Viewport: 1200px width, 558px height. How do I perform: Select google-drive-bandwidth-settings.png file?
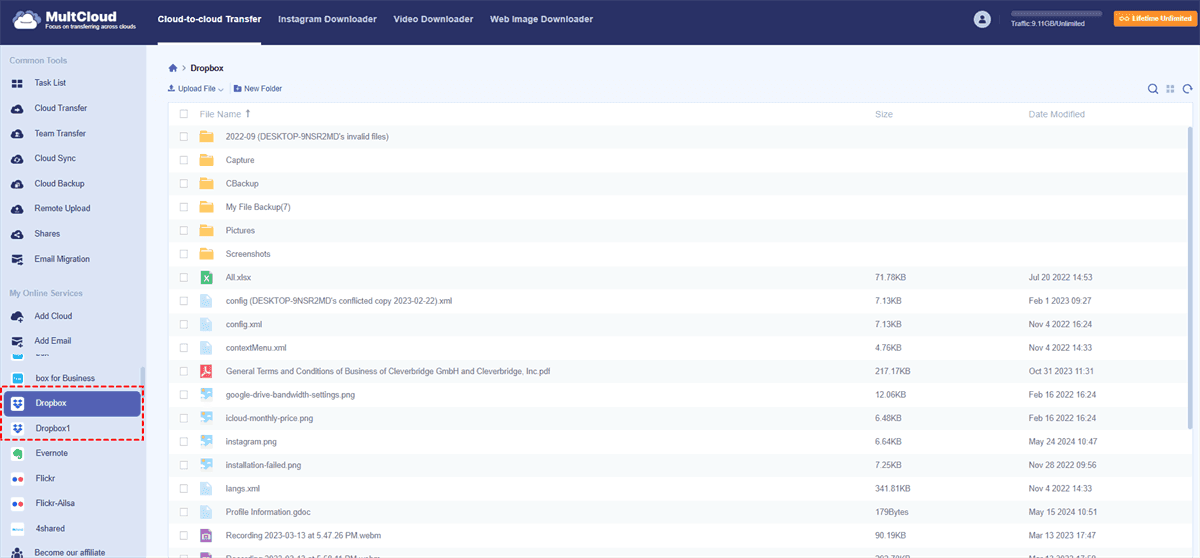click(x=290, y=394)
